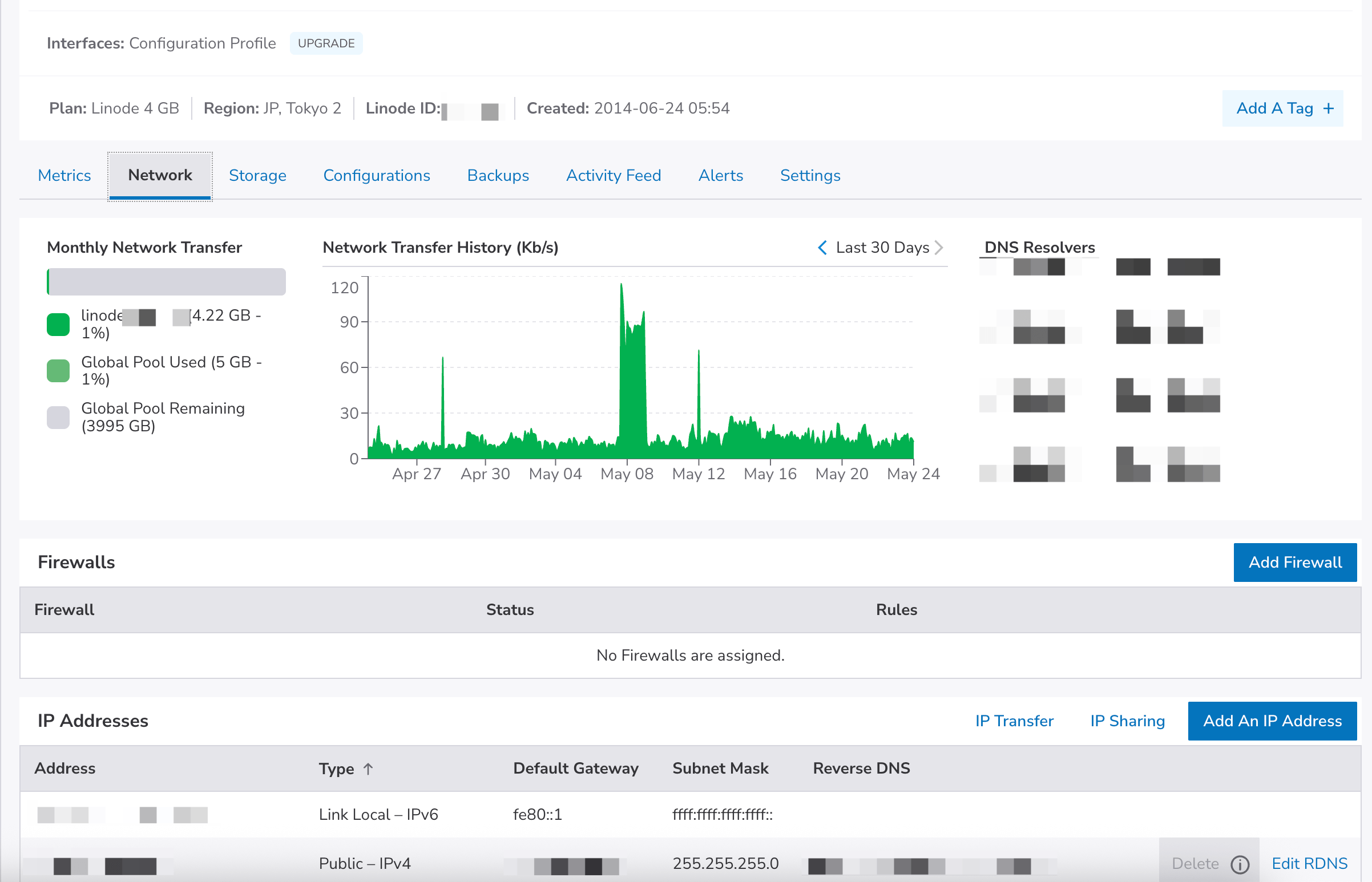1372x882 pixels.
Task: Switch to the Alerts tab
Action: 721,175
